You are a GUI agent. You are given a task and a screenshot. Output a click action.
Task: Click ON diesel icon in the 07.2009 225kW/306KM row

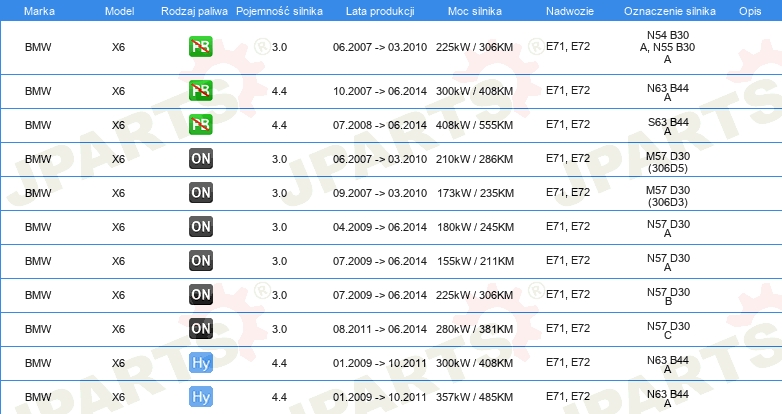[200, 294]
